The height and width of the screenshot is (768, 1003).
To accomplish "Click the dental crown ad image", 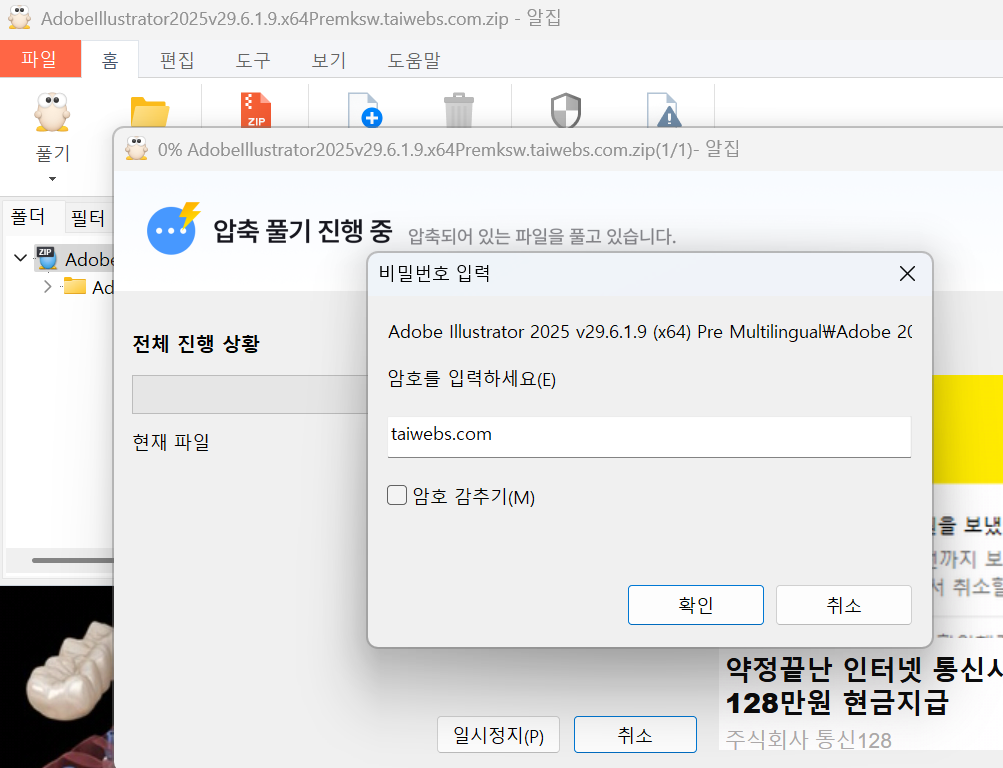I will tap(56, 677).
